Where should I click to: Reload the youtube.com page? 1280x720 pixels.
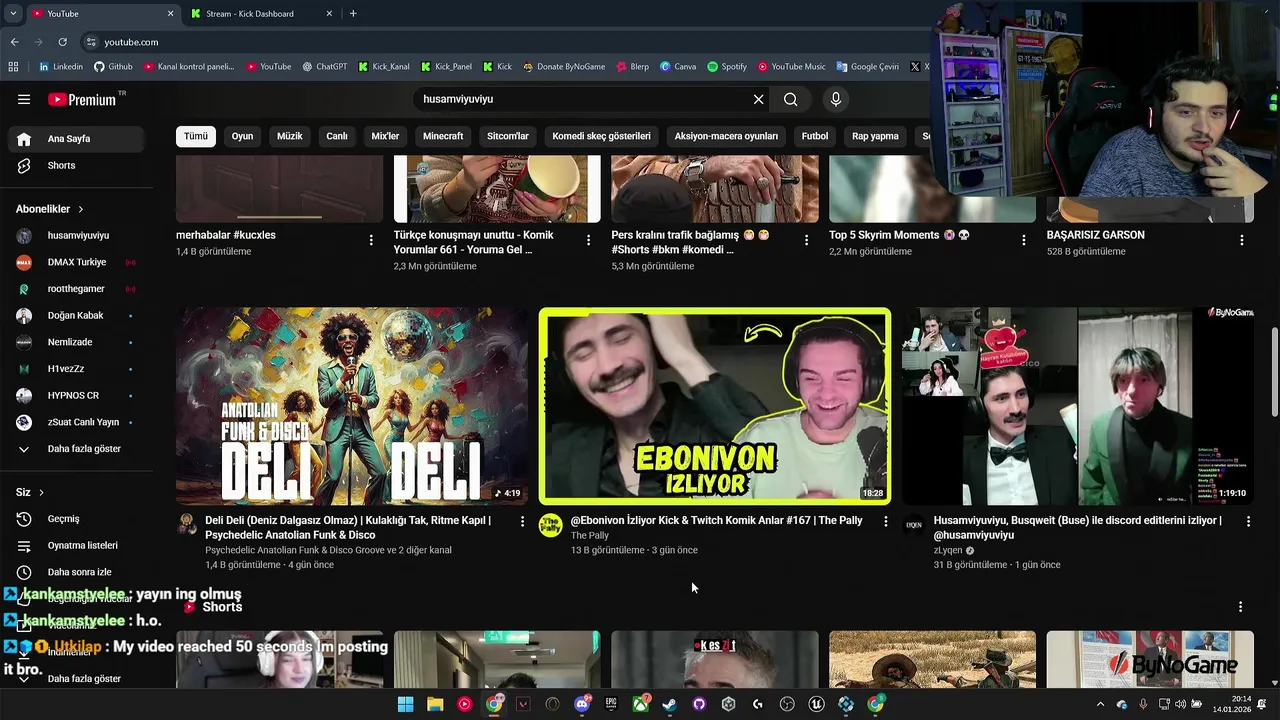click(62, 42)
